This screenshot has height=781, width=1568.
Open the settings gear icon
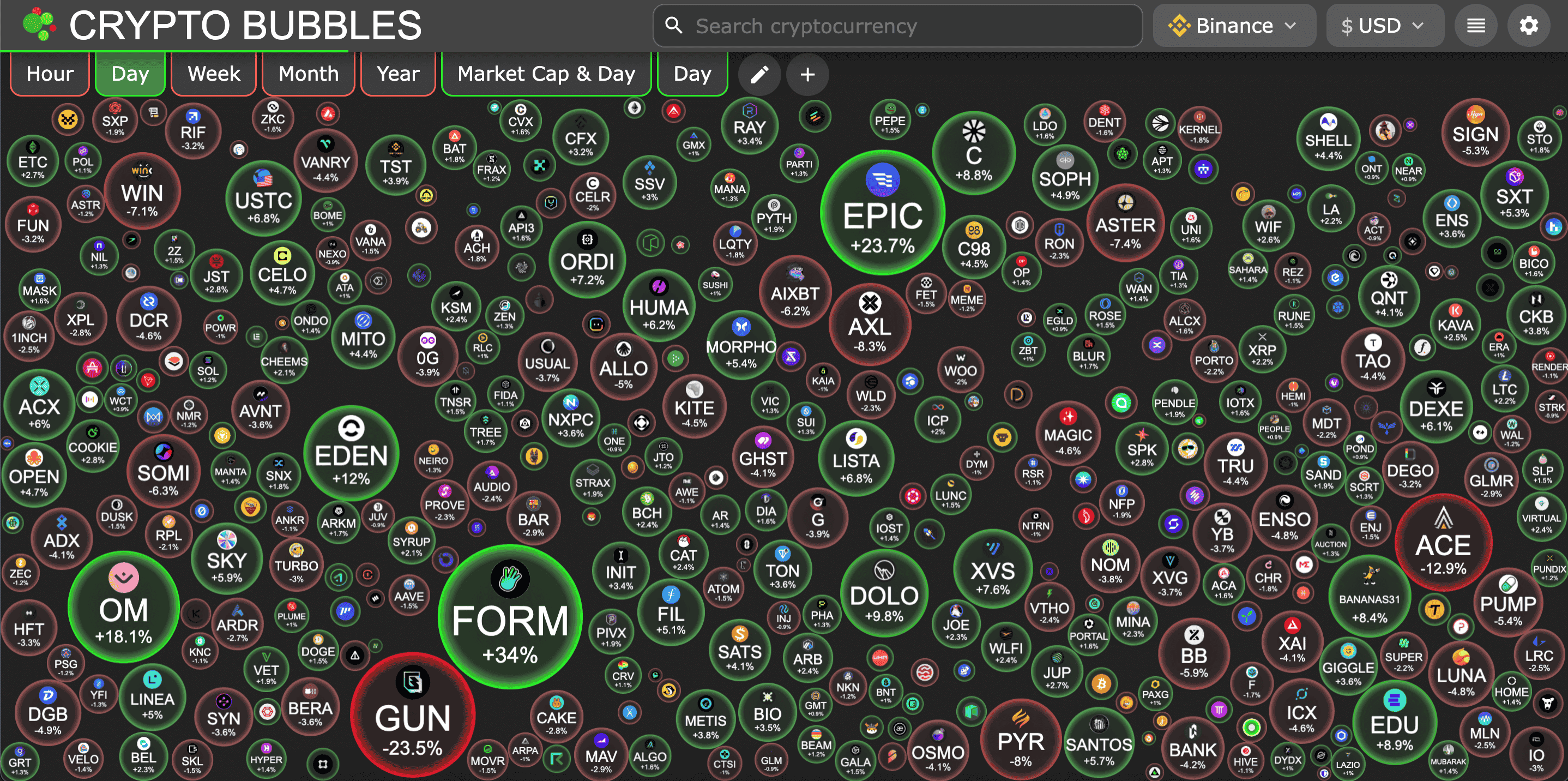[x=1528, y=26]
